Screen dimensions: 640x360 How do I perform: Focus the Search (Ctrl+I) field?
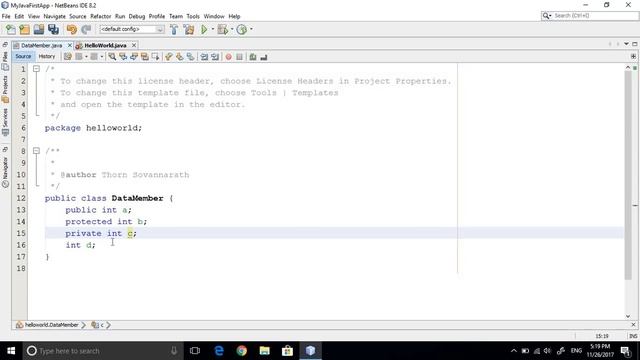[x=589, y=16]
